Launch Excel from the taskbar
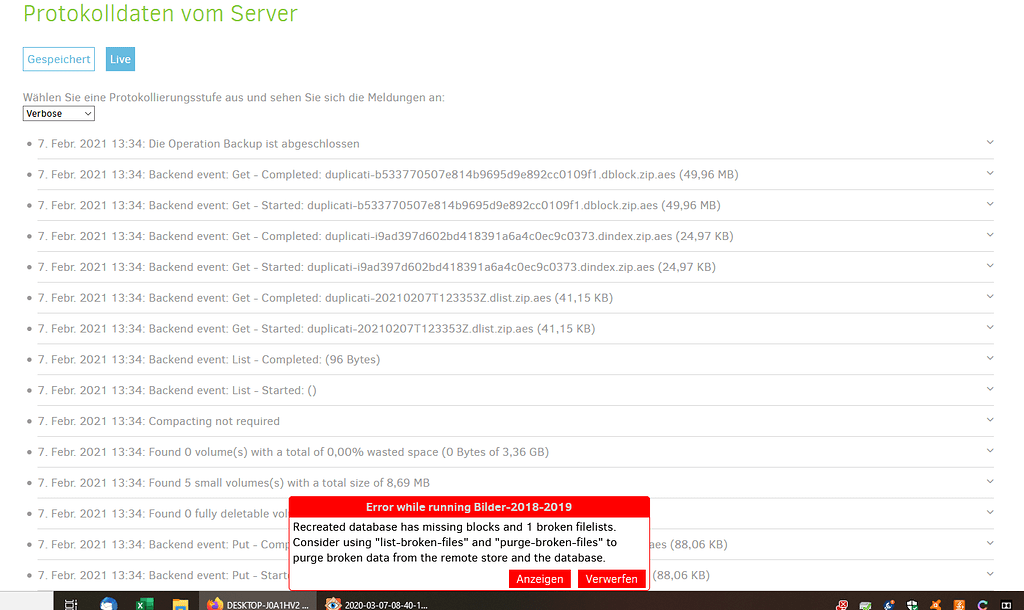 pyautogui.click(x=143, y=603)
